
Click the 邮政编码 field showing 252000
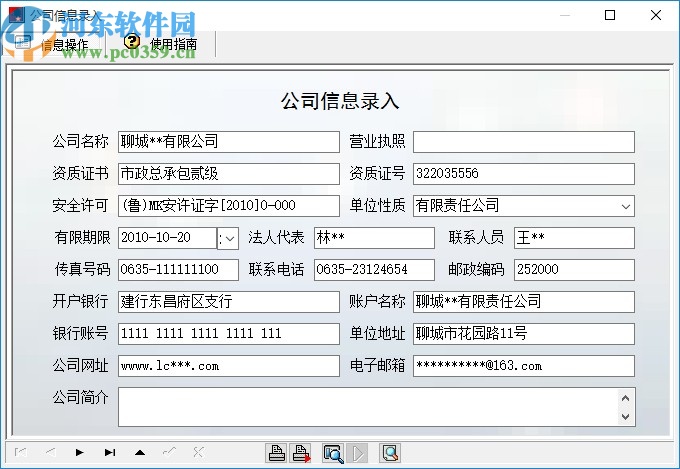(574, 270)
